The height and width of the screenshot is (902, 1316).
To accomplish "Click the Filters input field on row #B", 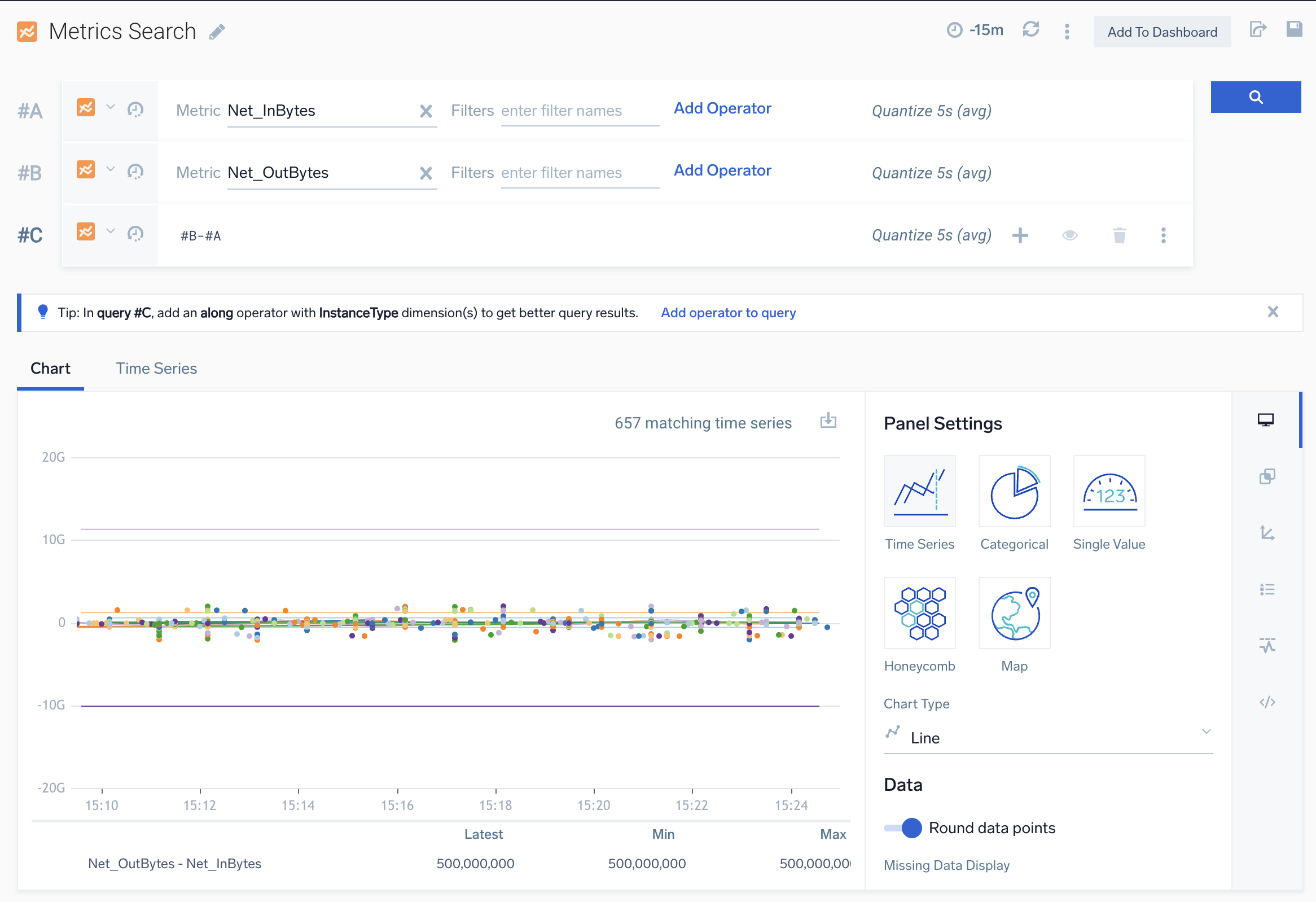I will (580, 173).
